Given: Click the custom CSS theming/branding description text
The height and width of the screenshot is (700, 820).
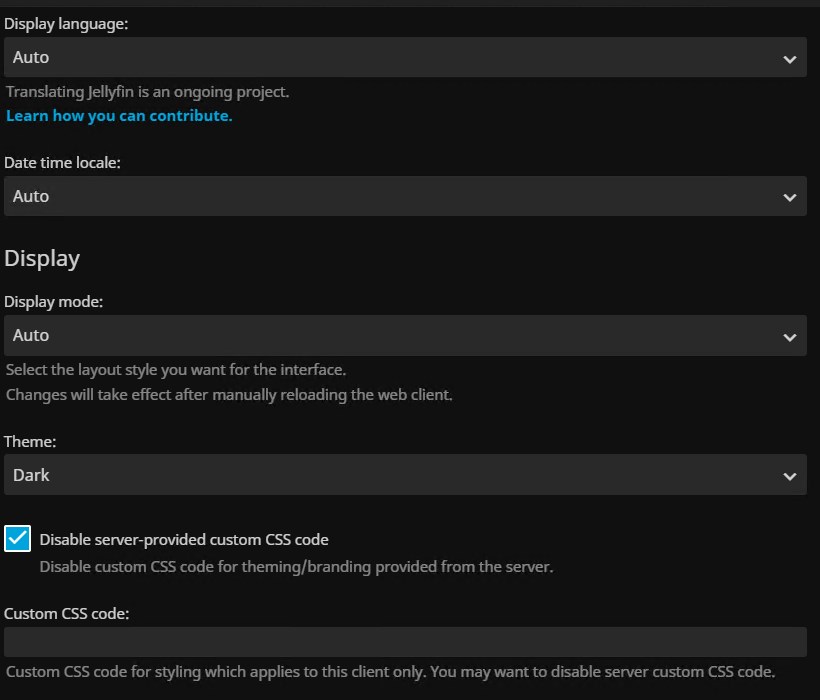Looking at the screenshot, I should point(296,567).
